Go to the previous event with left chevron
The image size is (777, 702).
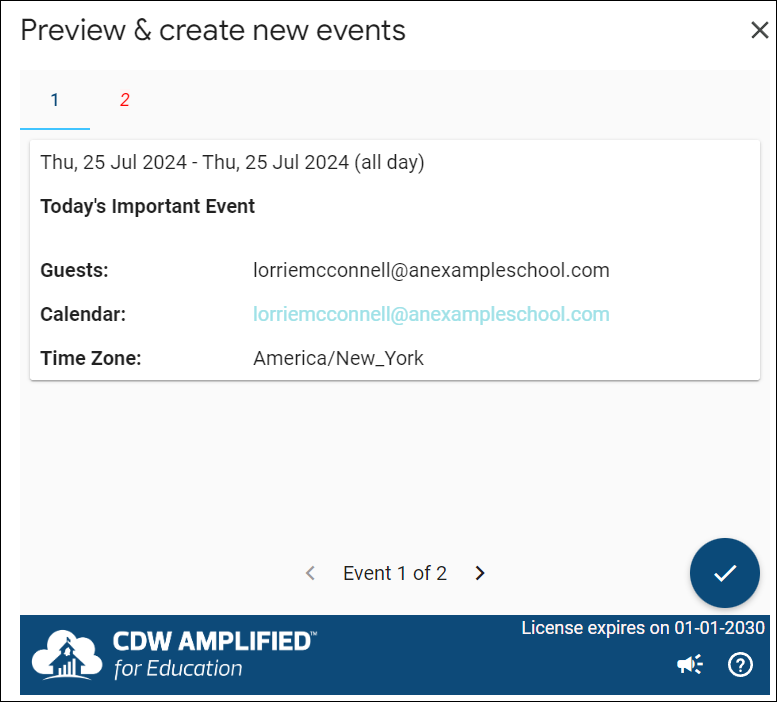coord(311,573)
